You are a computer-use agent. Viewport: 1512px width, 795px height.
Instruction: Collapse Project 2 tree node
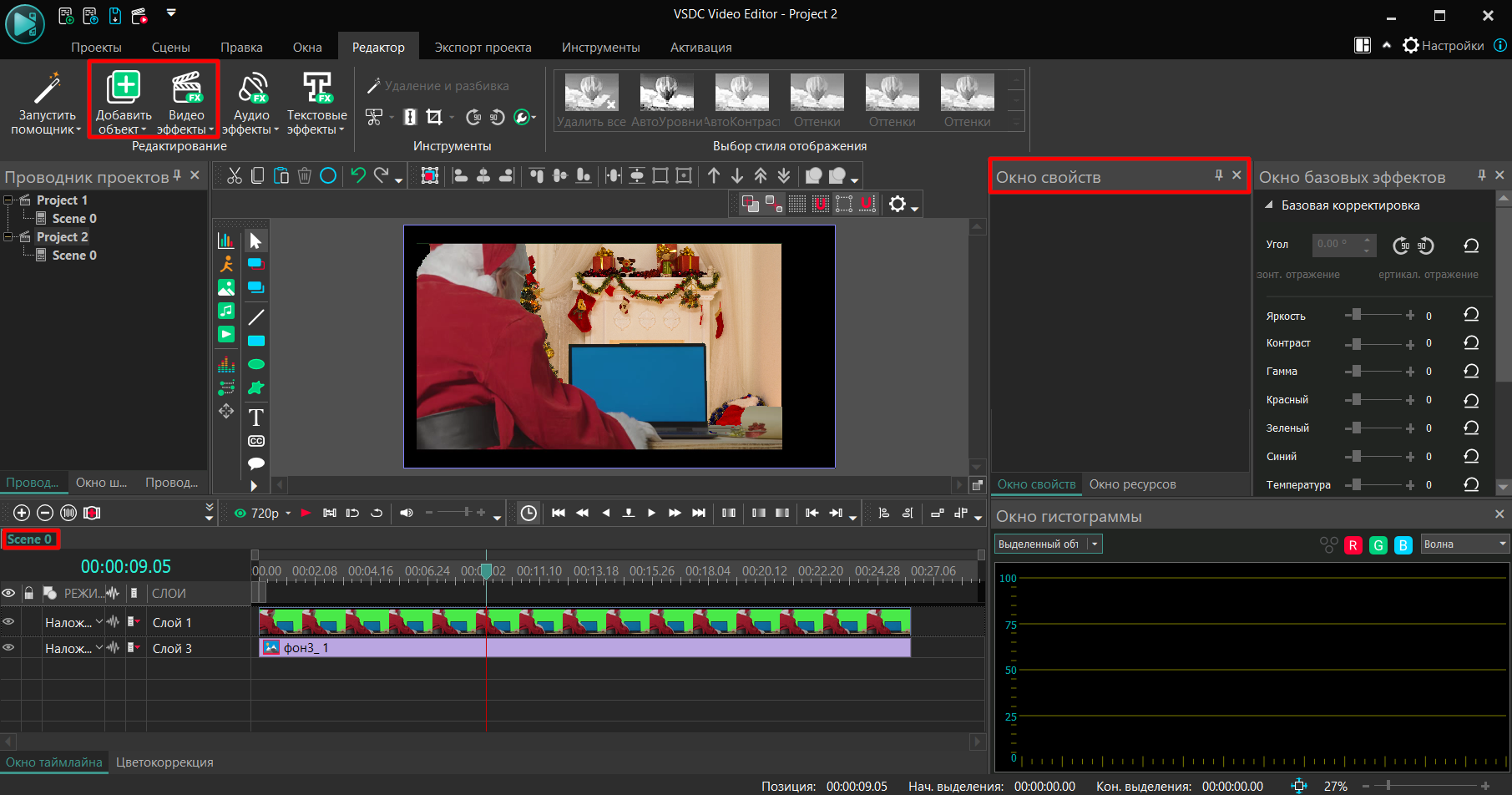click(8, 237)
